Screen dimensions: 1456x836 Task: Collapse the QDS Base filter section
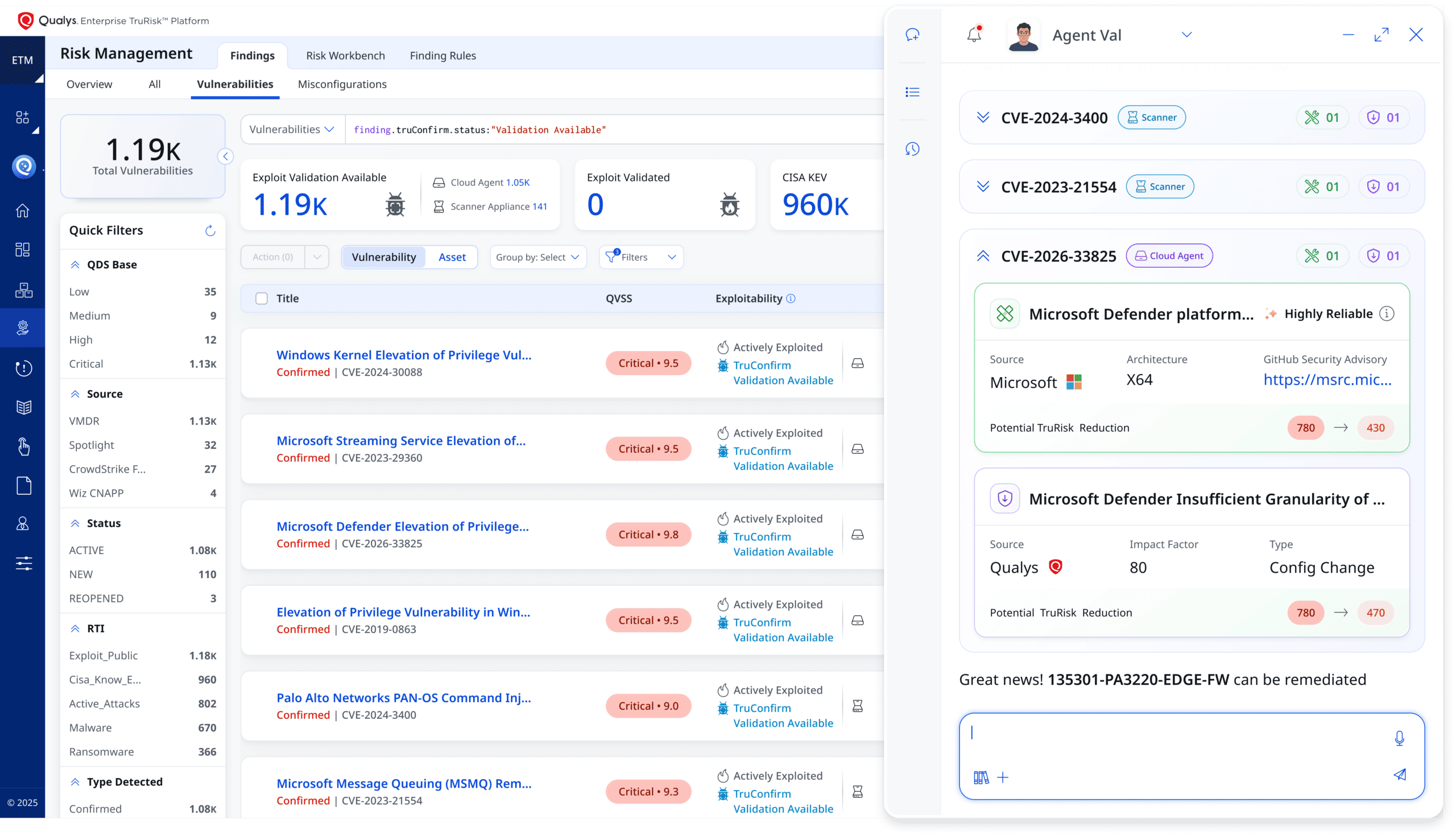coord(75,264)
